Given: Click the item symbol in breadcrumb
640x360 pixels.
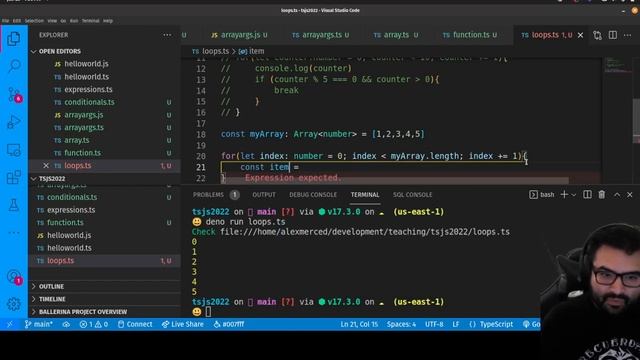Looking at the screenshot, I should pyautogui.click(x=251, y=51).
